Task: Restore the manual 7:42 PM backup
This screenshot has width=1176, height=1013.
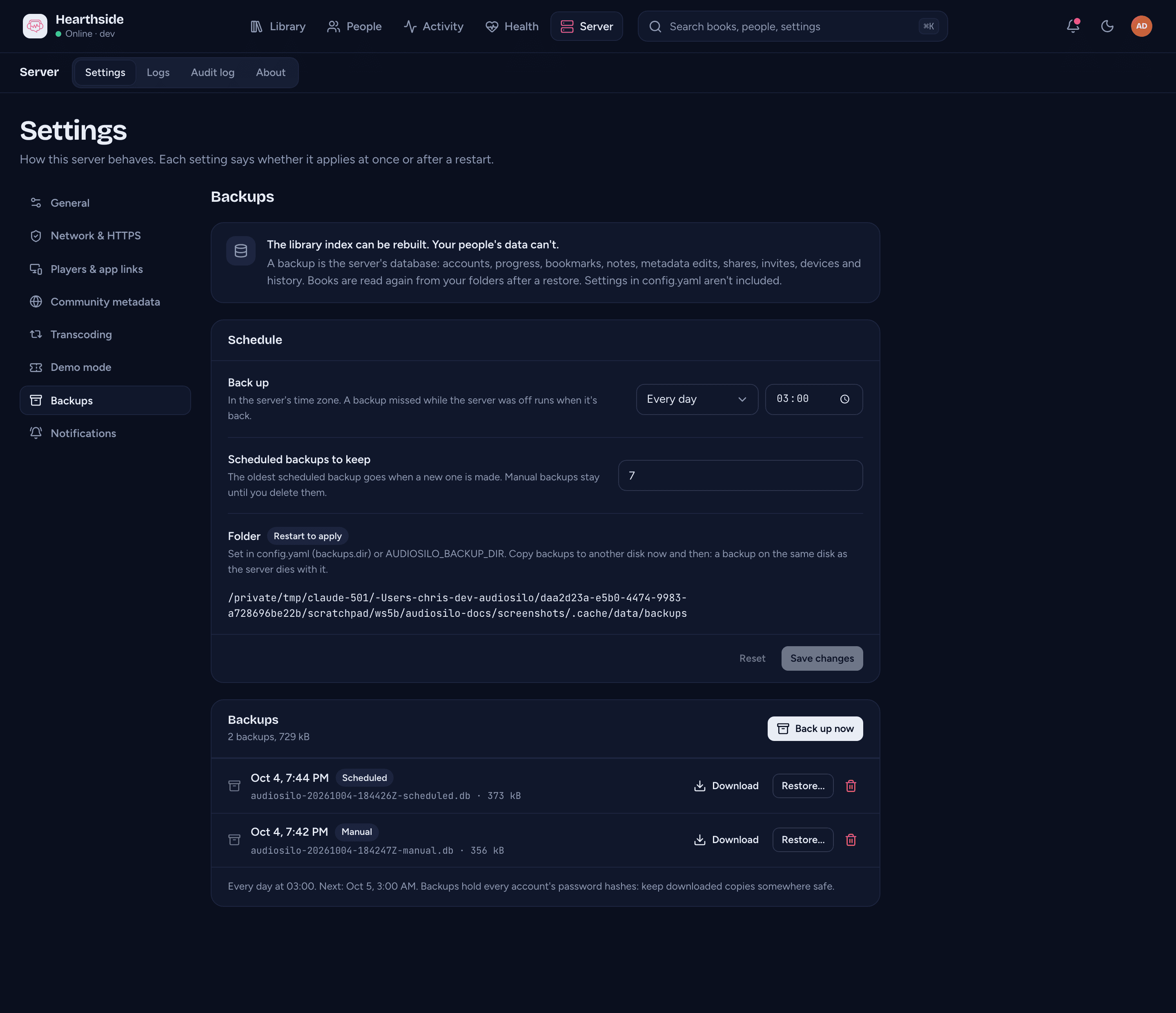Action: pyautogui.click(x=802, y=840)
